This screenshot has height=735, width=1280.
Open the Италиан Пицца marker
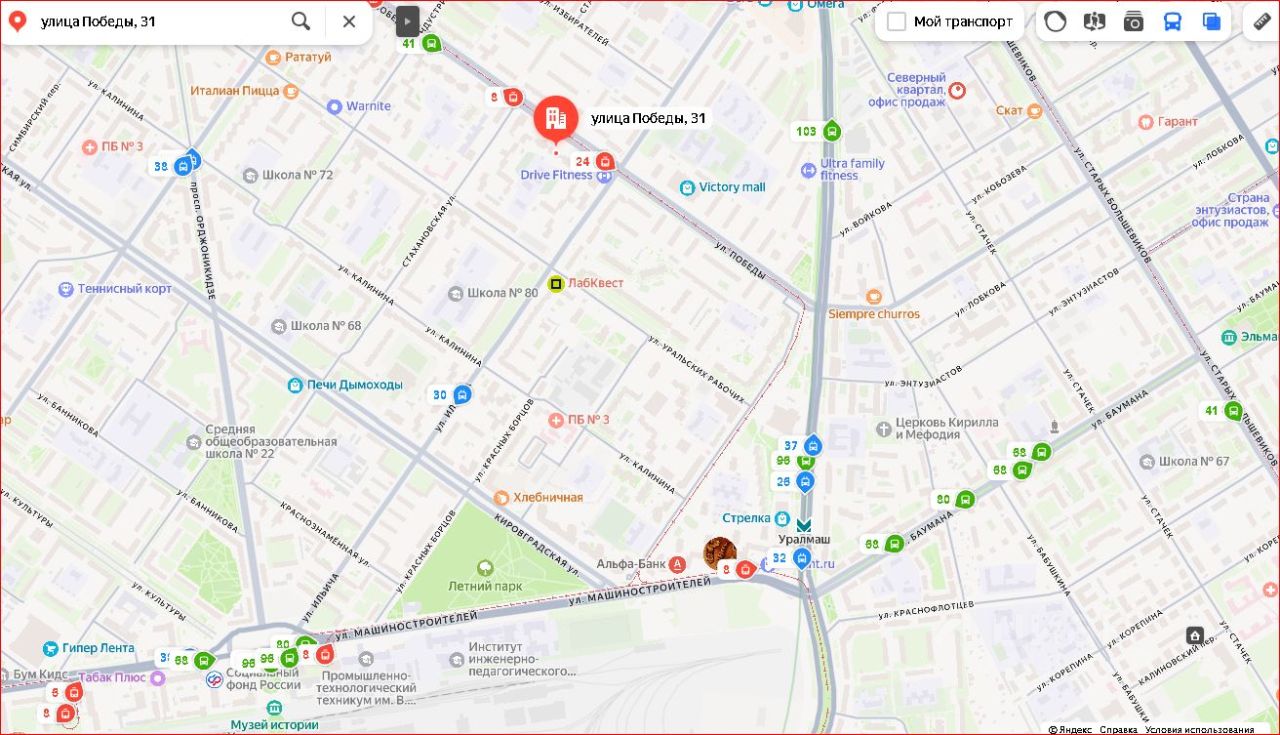click(291, 91)
